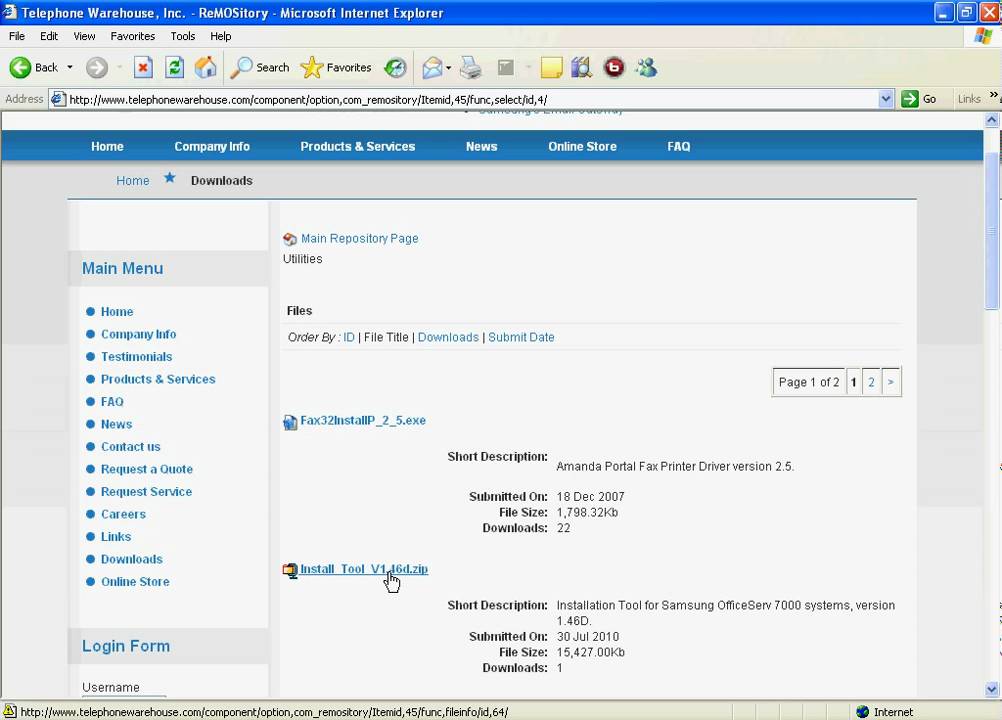Click the Fax32InstallP exe file icon

290,422
